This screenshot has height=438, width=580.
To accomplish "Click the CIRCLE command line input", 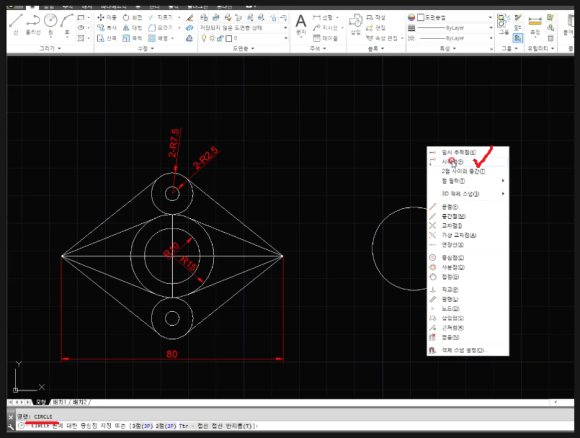I will pos(292,426).
